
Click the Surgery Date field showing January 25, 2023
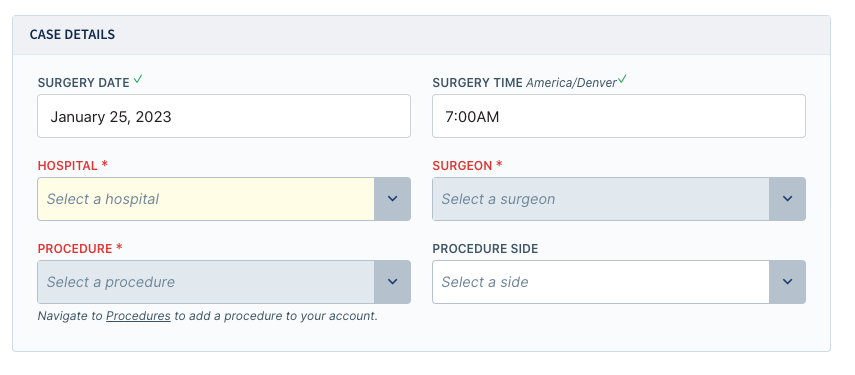point(224,116)
